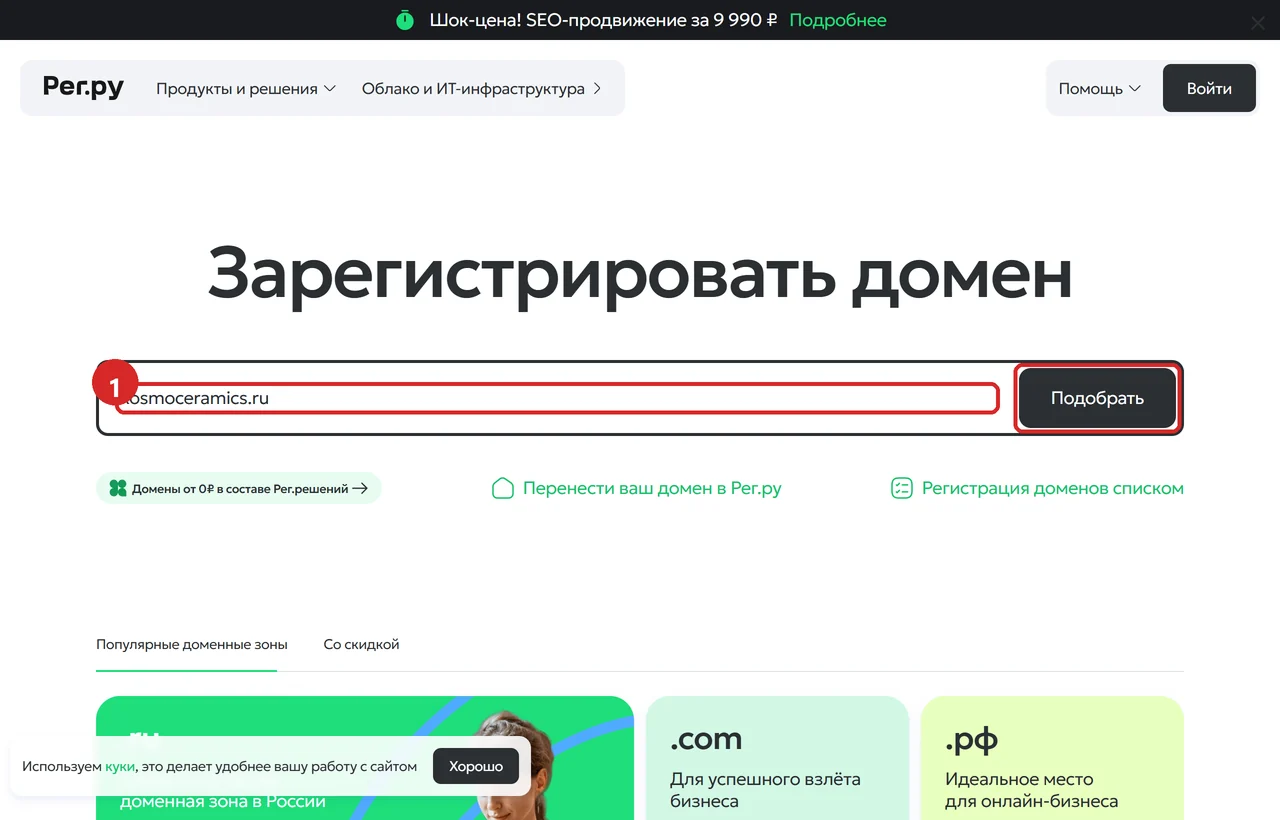Viewport: 1280px width, 820px height.
Task: Click the Рег.ру logo
Action: coord(83,88)
